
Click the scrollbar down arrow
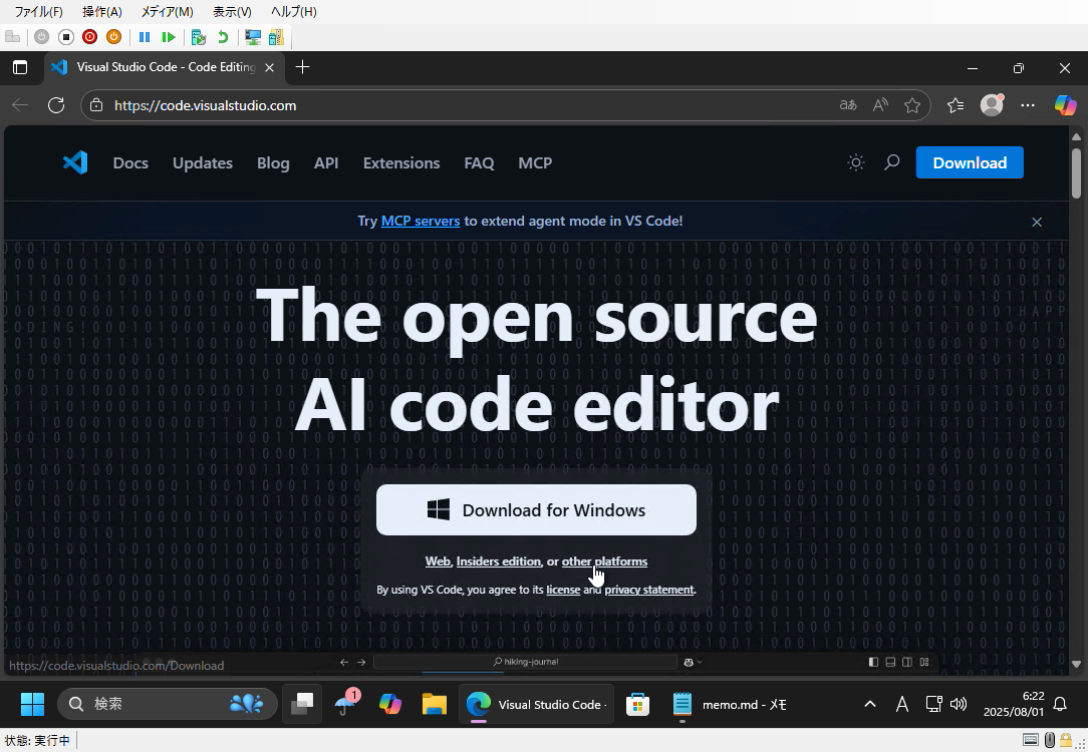[1076, 664]
